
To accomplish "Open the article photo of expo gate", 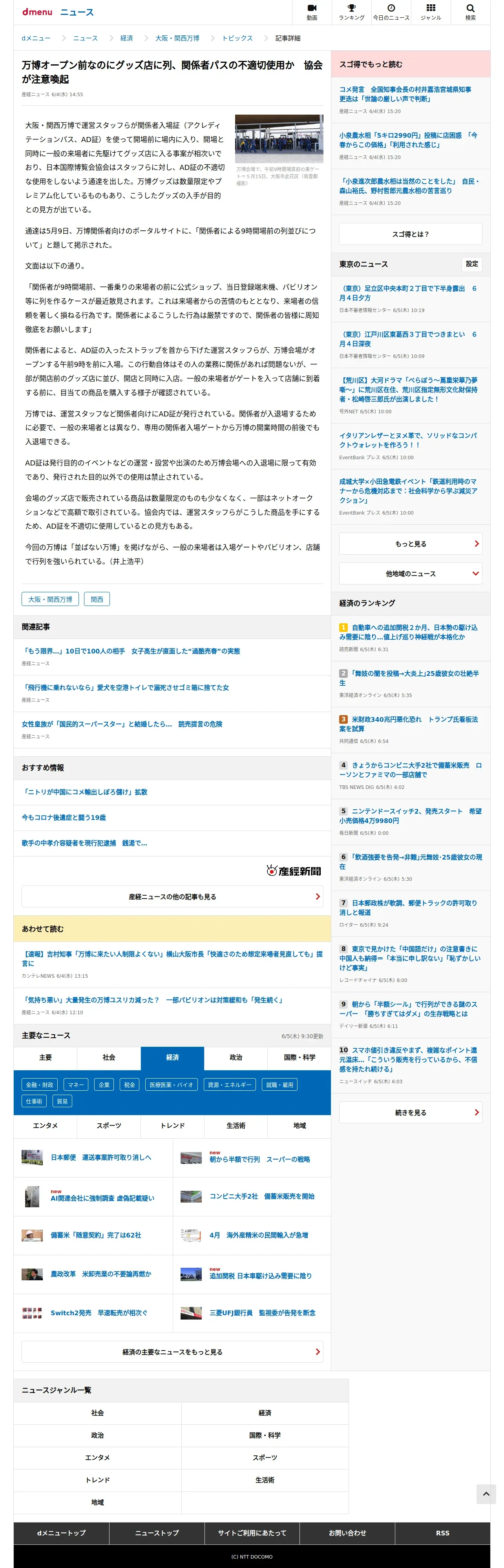I will coord(279,139).
